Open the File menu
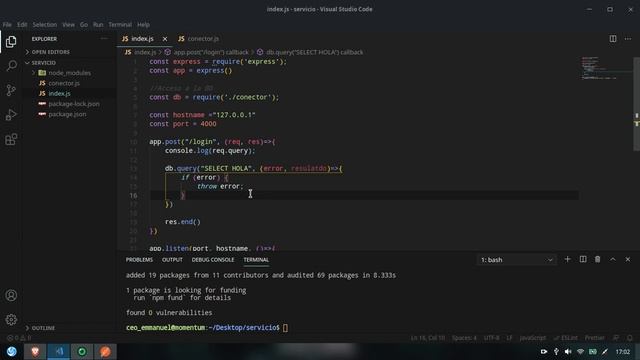 point(7,24)
